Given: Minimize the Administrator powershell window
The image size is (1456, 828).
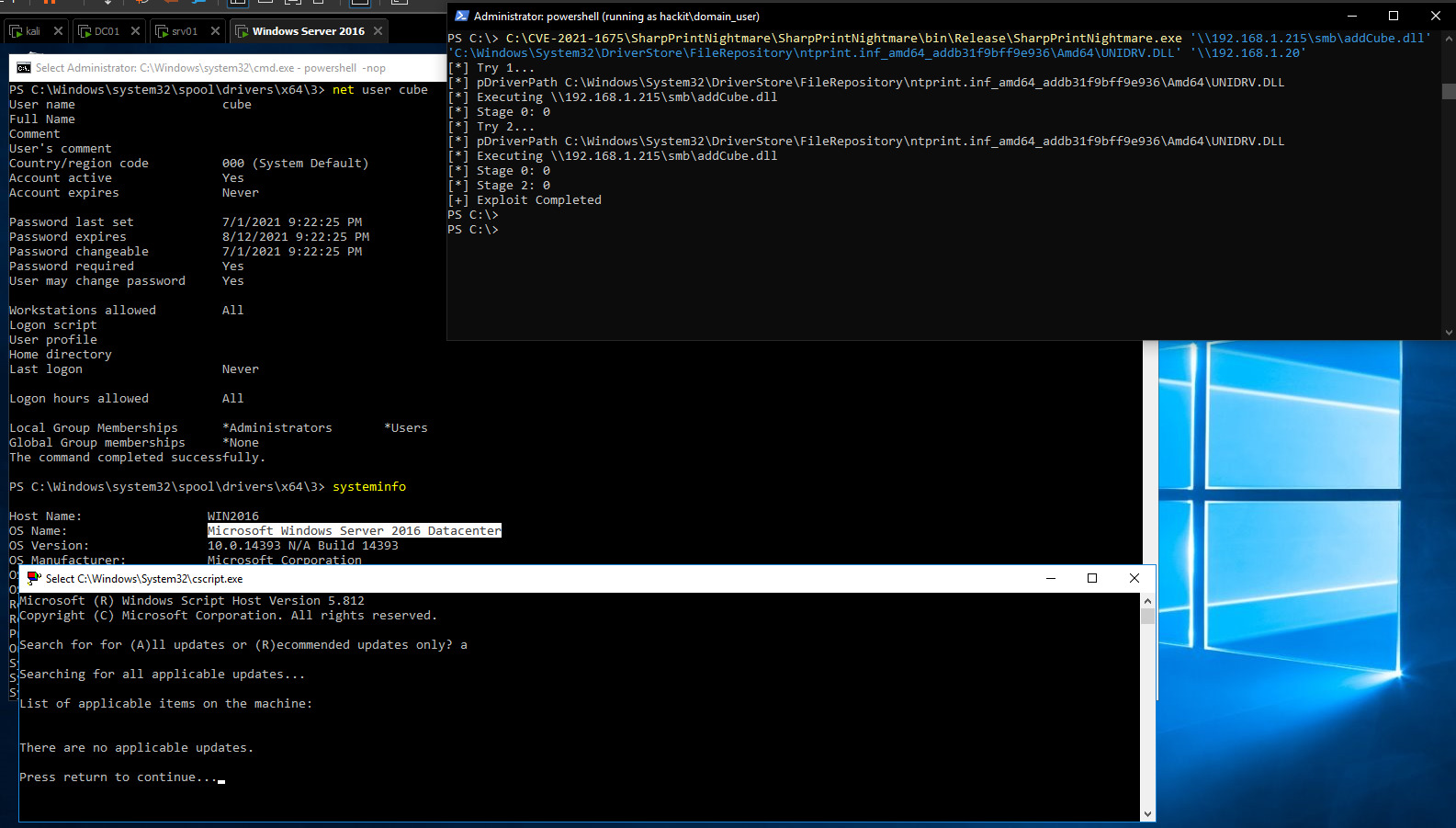Looking at the screenshot, I should [x=1351, y=16].
